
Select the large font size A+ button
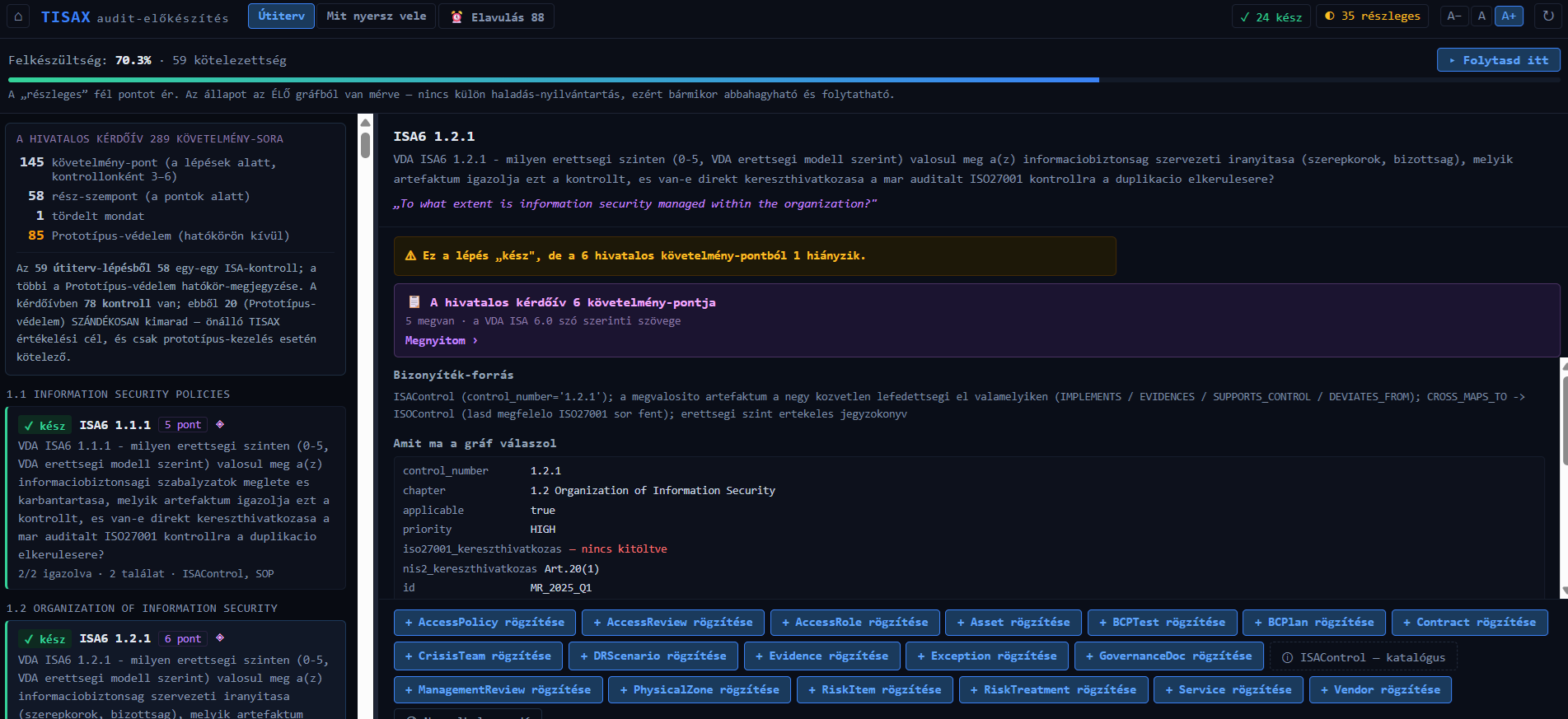coord(1509,16)
